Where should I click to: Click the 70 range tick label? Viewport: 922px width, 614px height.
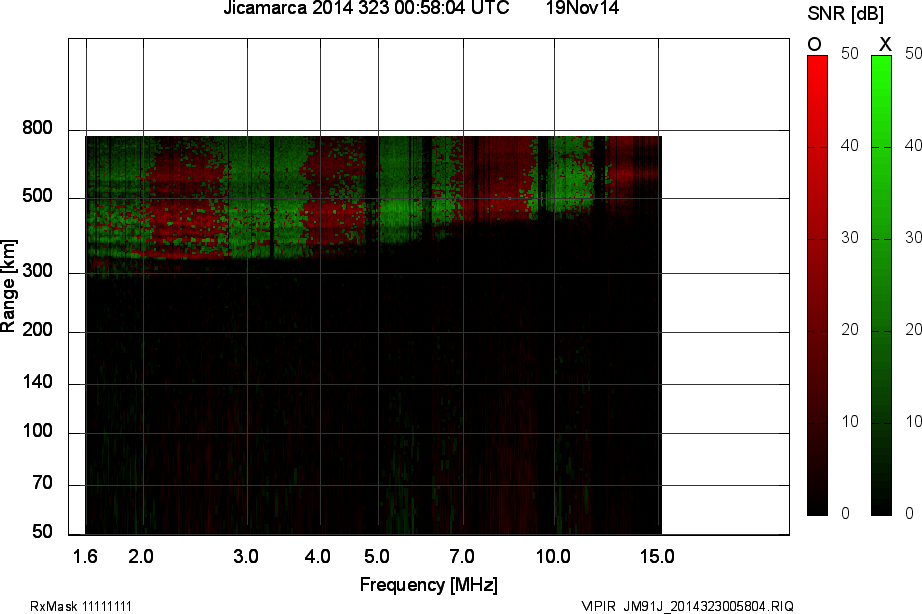tap(42, 483)
